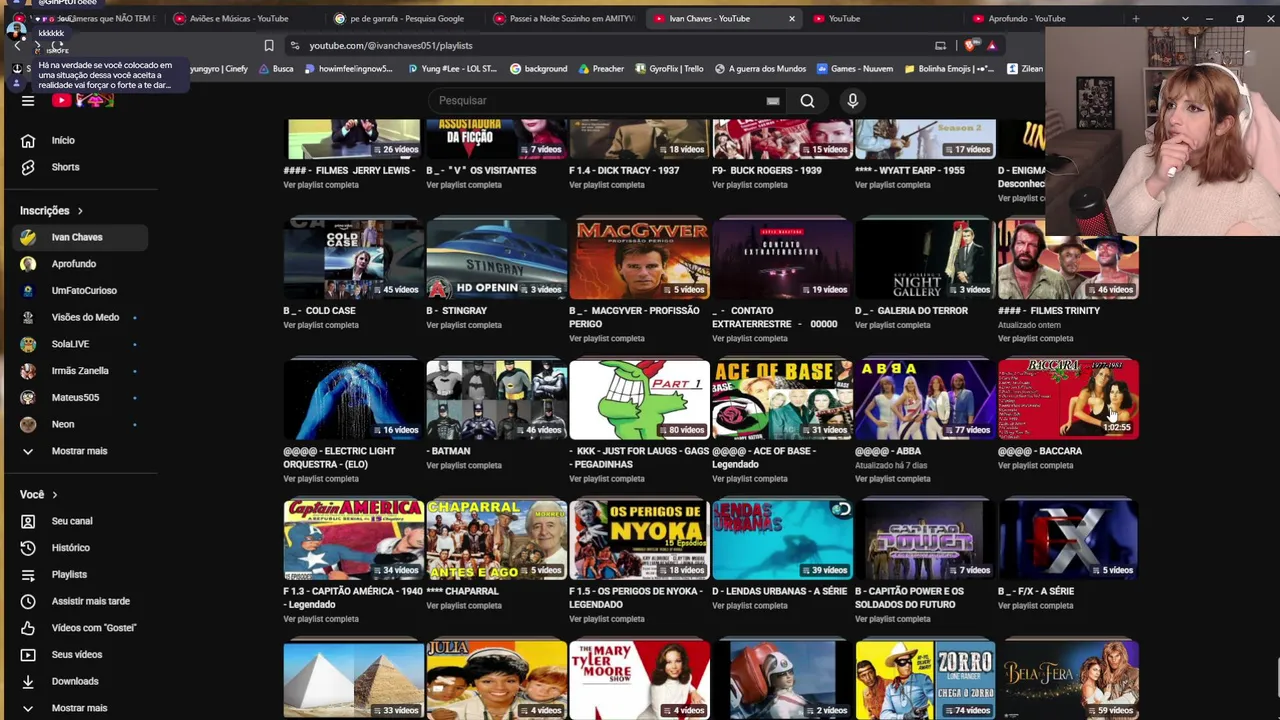Close the Ivan Chaves - YouTube tab

(791, 18)
